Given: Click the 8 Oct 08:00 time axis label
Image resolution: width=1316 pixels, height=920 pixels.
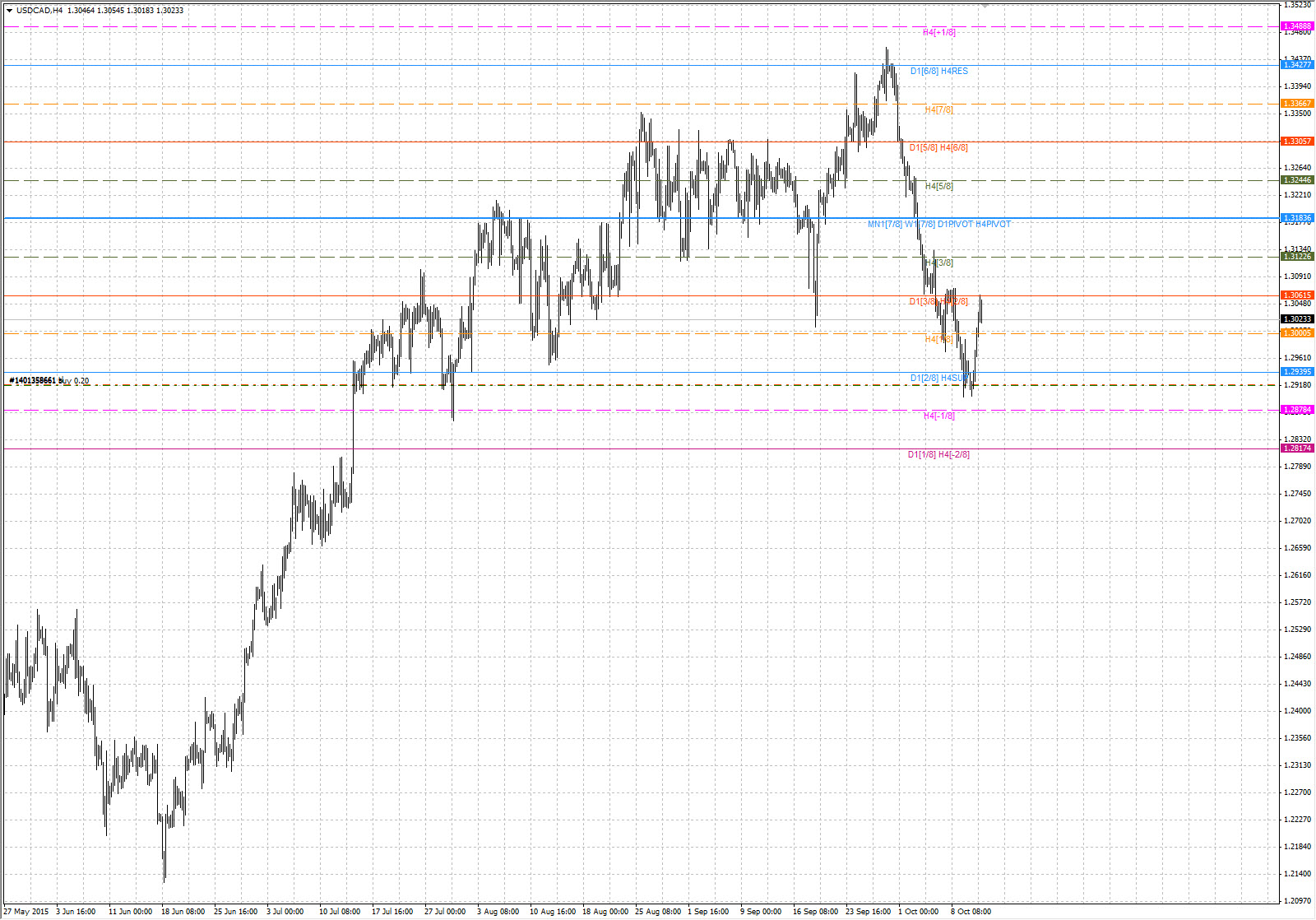Looking at the screenshot, I should click(971, 912).
